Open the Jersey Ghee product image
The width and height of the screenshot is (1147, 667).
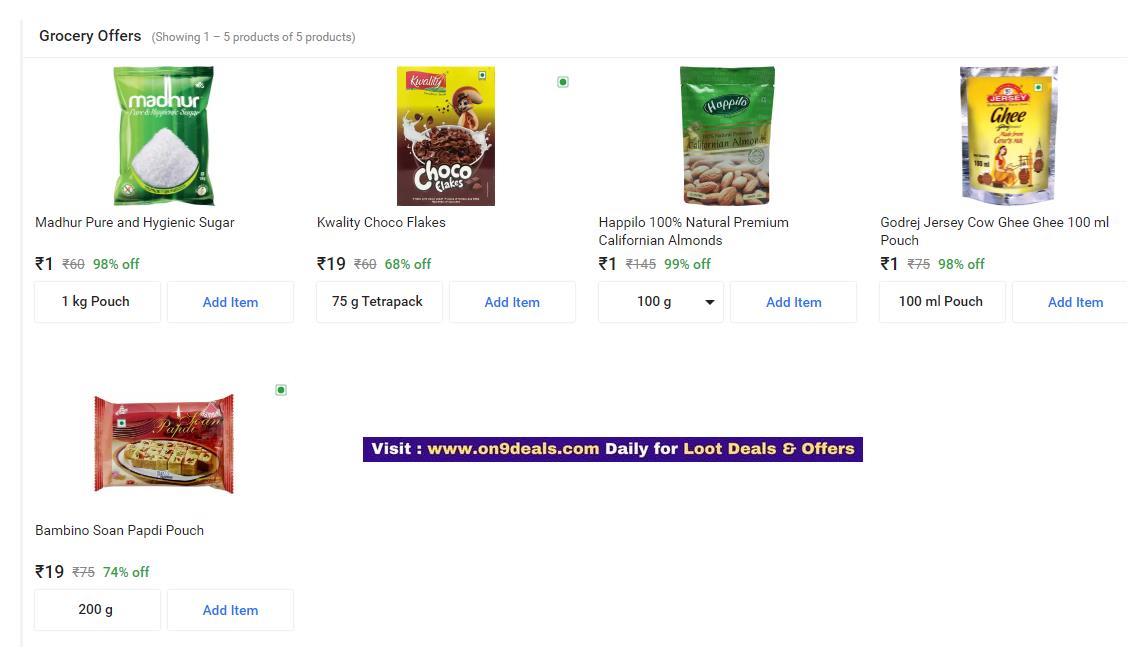[1009, 135]
